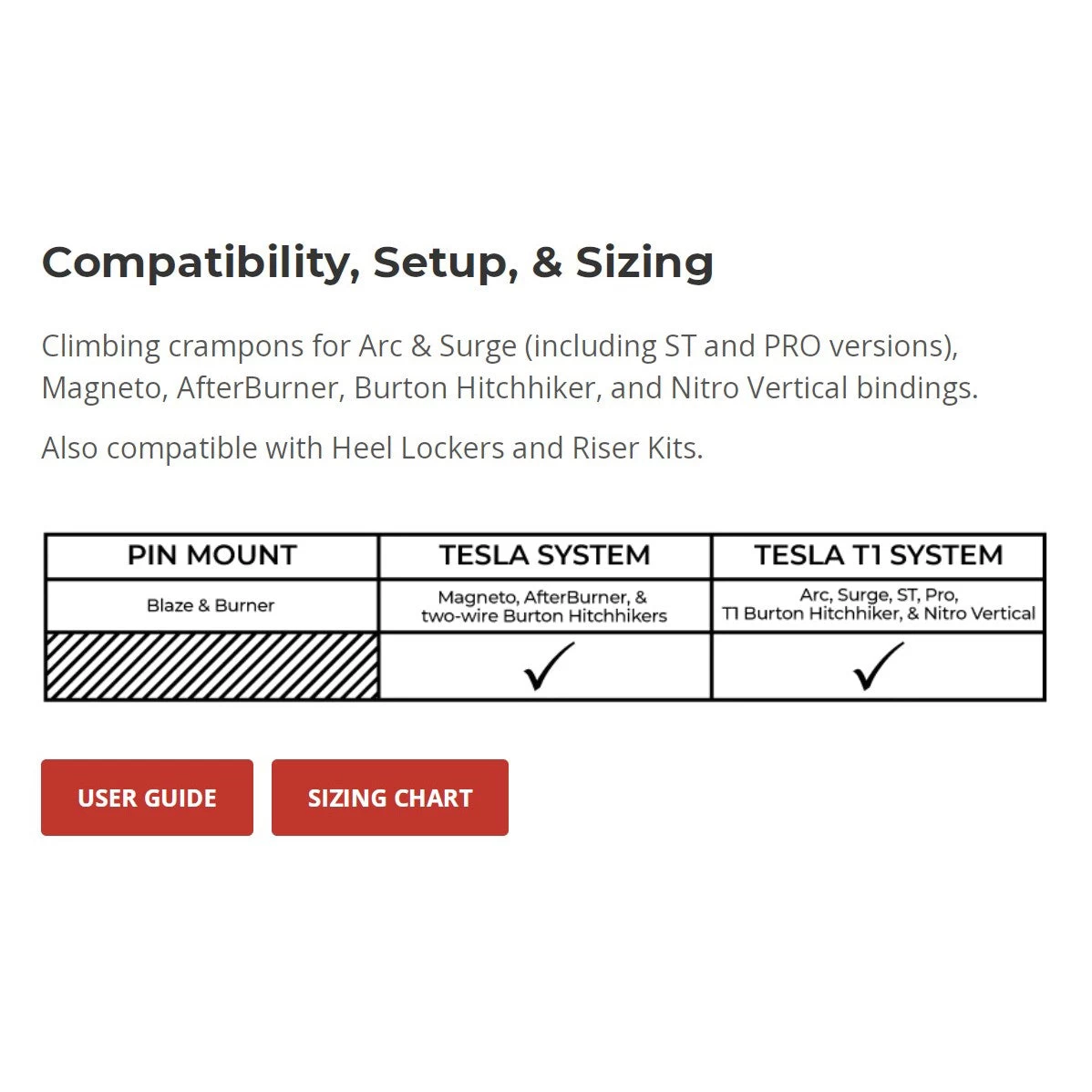Screen dimensions: 1092x1092
Task: Click 'Nitro Vertical bindings' in the description paragraph
Action: pos(823,388)
